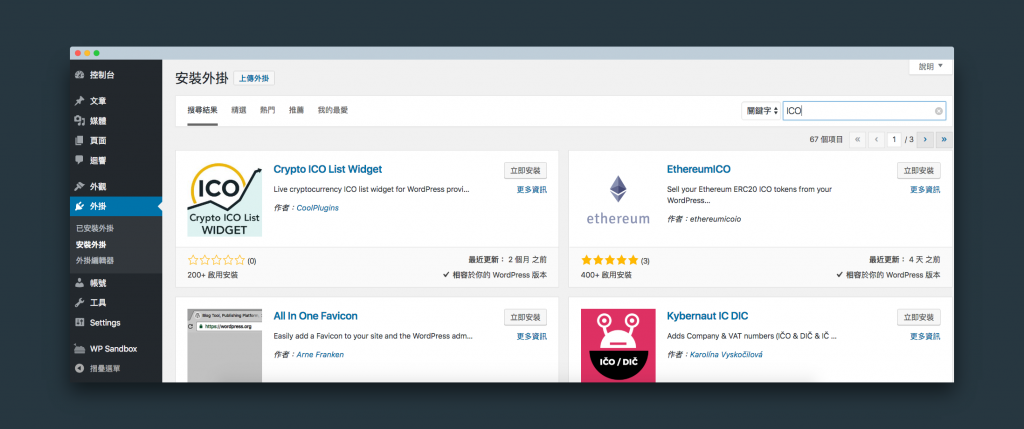
Task: Click the 200+ 啟用安裝 text
Action: (213, 275)
